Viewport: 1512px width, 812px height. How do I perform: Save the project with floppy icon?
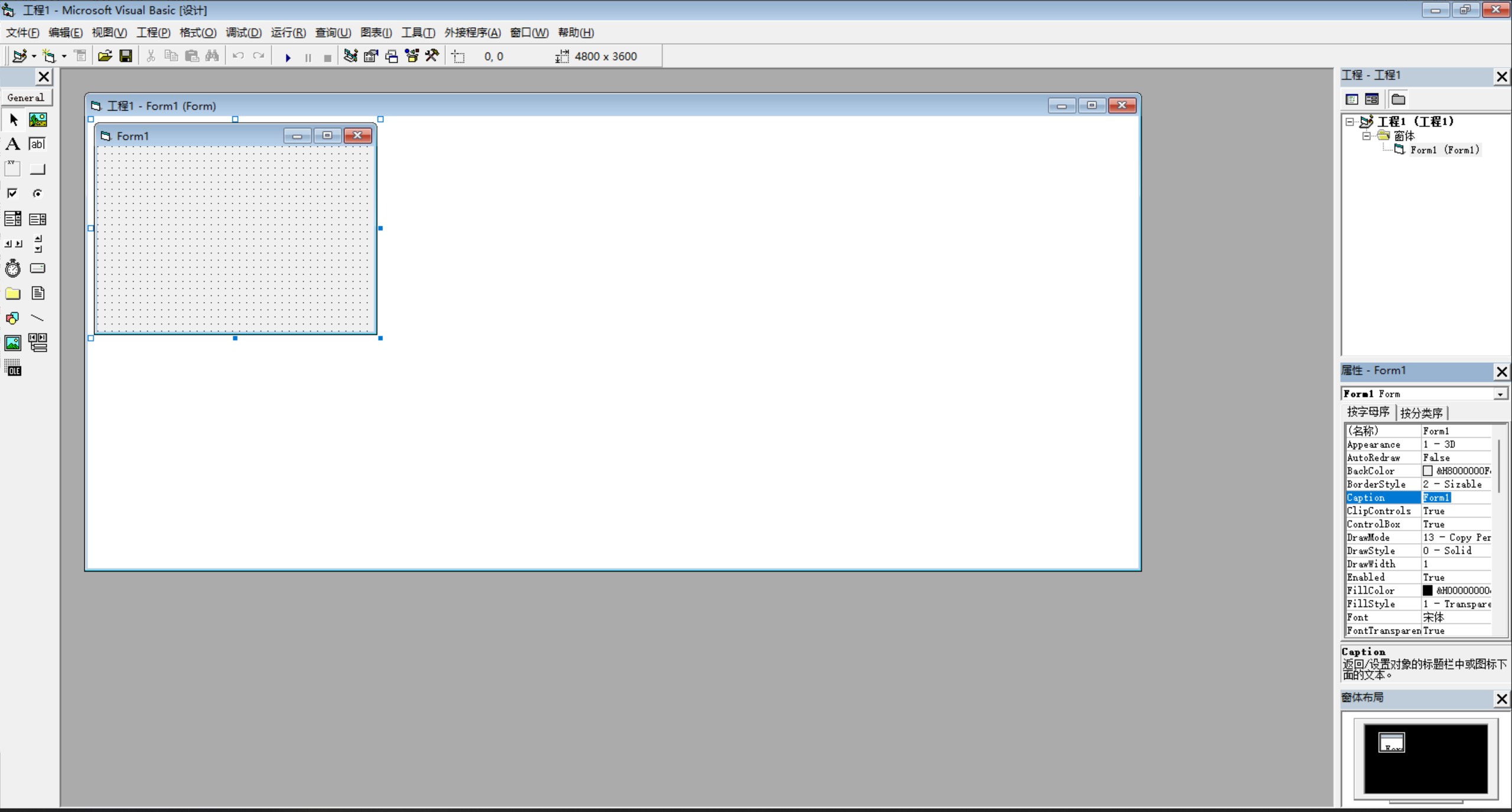pyautogui.click(x=126, y=56)
